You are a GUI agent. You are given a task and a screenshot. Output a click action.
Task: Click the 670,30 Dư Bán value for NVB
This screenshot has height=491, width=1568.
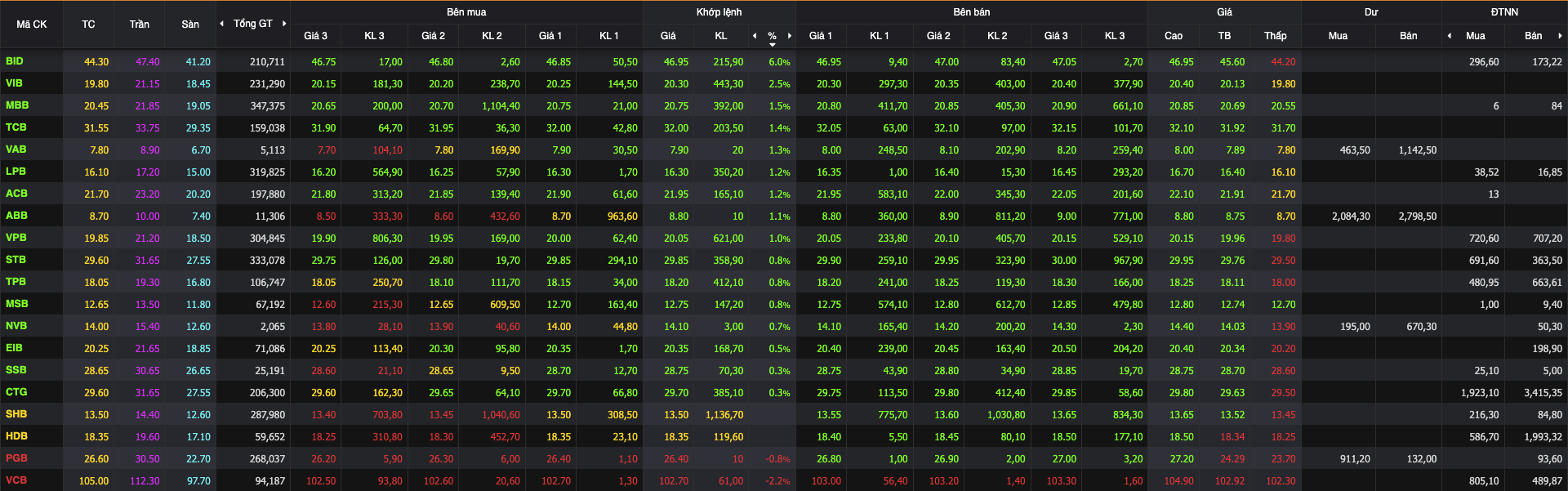[1422, 327]
